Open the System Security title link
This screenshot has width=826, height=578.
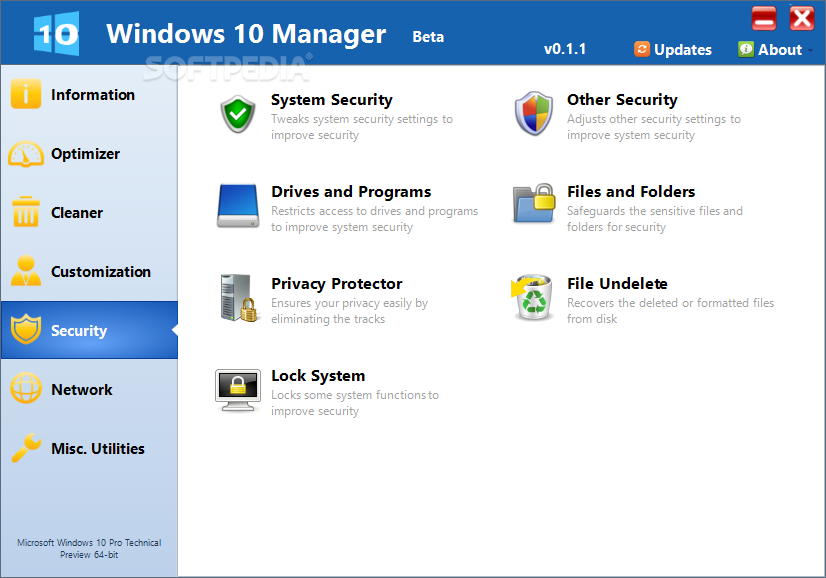click(331, 100)
